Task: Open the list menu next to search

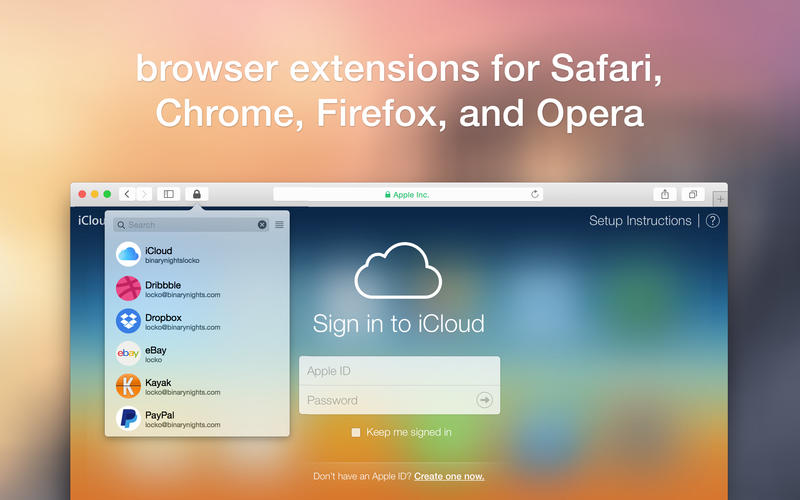Action: (279, 225)
